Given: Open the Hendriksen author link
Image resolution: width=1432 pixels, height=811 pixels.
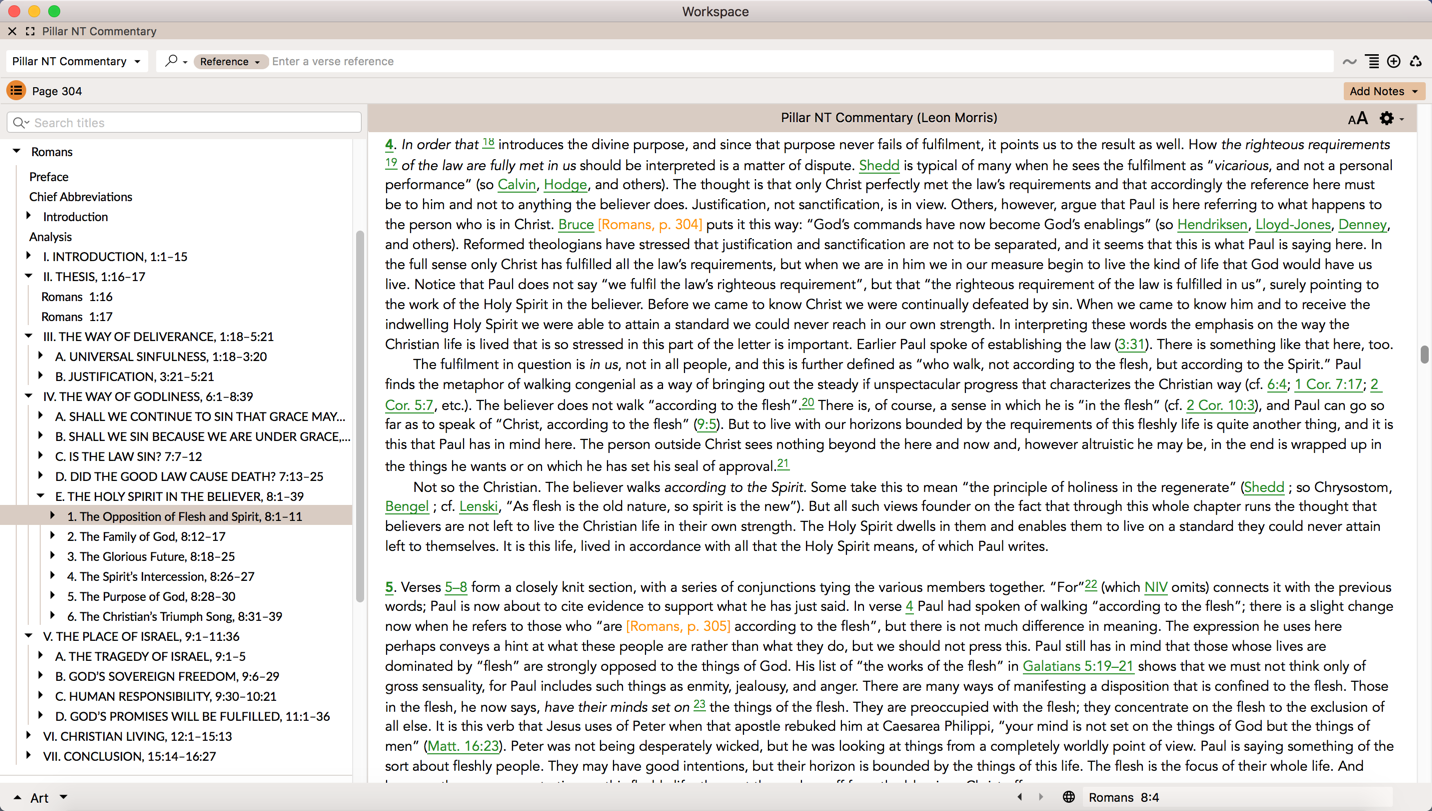Looking at the screenshot, I should click(1212, 225).
